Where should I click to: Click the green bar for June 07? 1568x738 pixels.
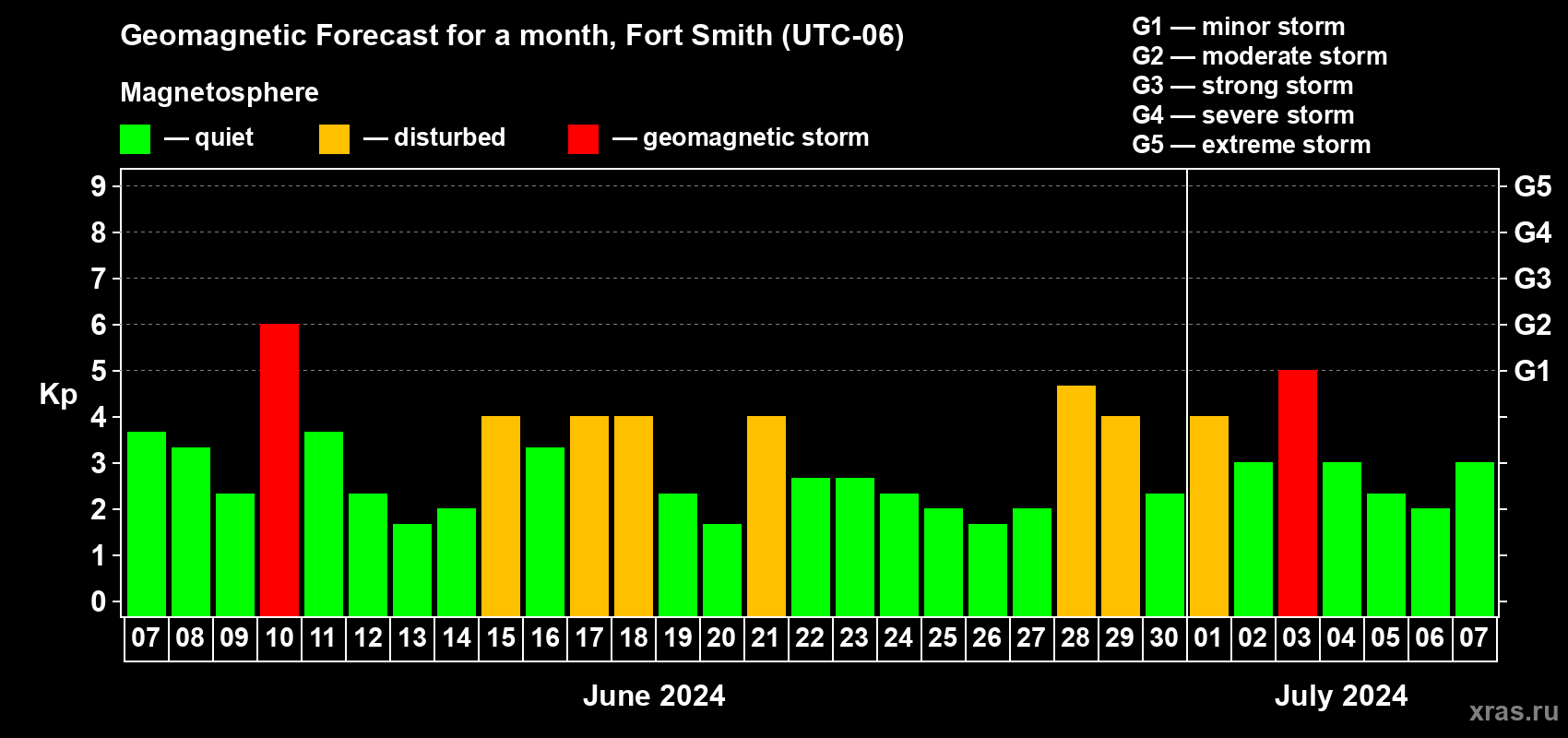tap(147, 524)
